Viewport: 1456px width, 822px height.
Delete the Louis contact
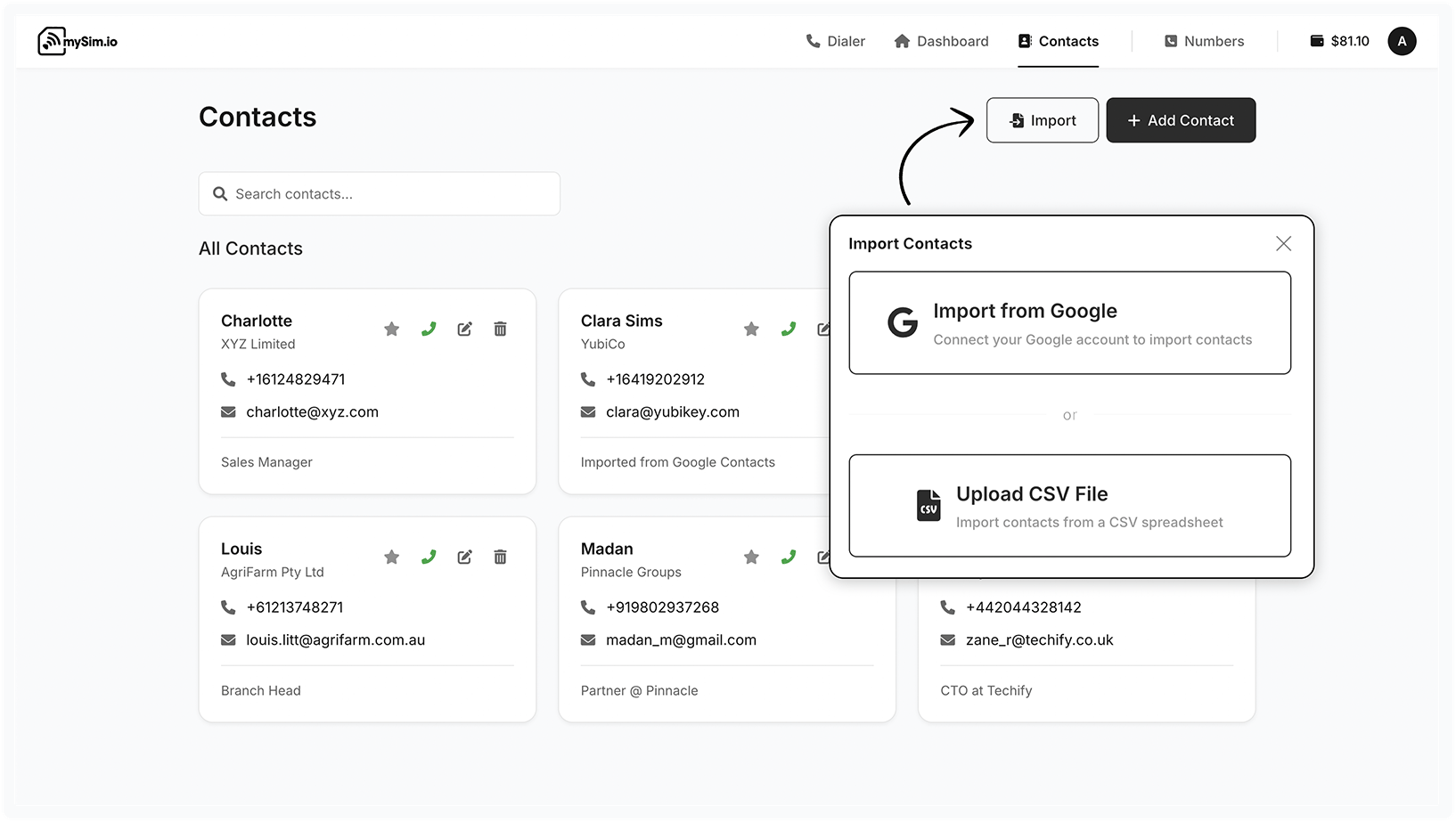click(x=501, y=557)
